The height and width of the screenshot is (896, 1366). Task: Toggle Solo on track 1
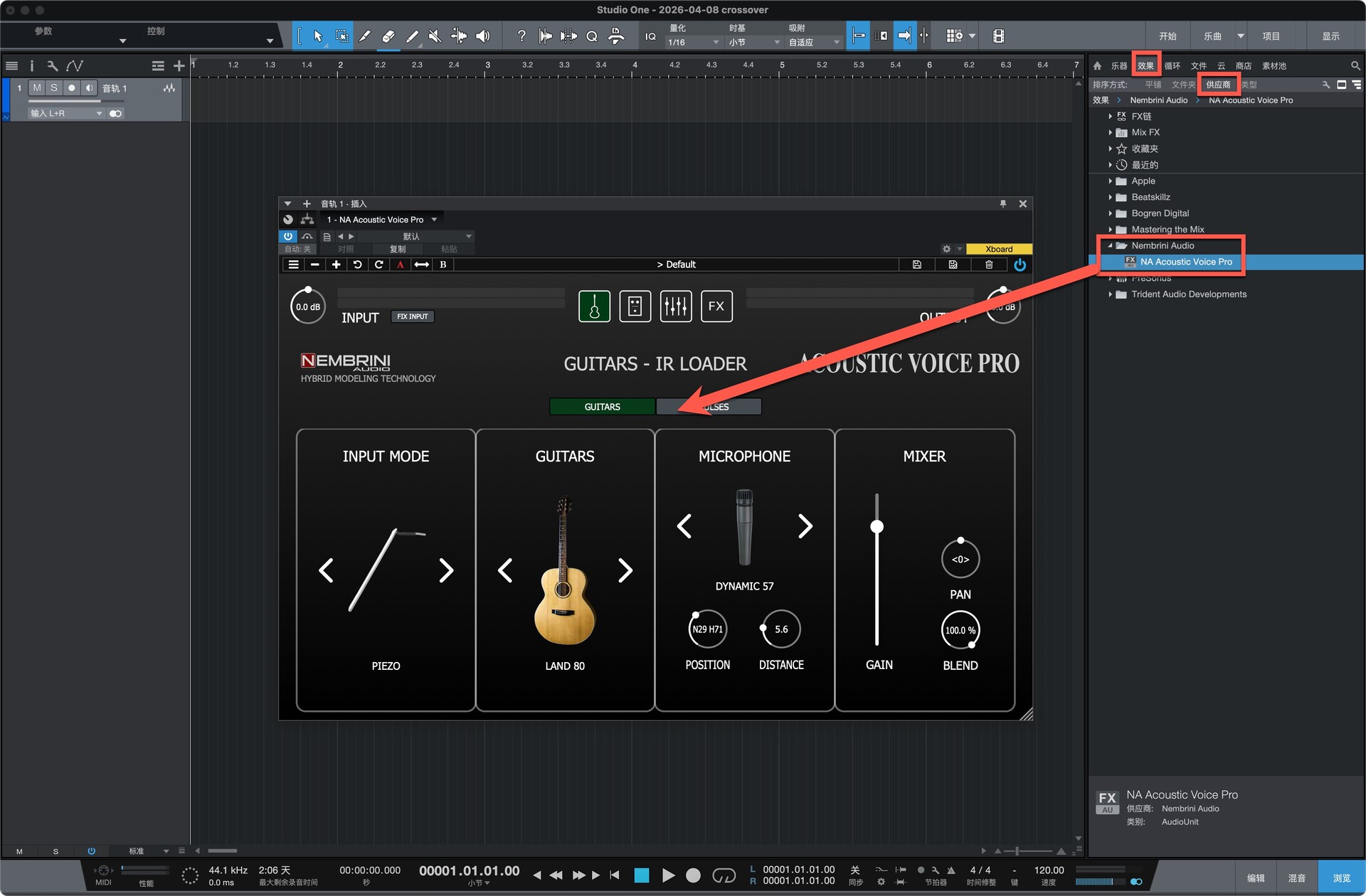pos(53,88)
